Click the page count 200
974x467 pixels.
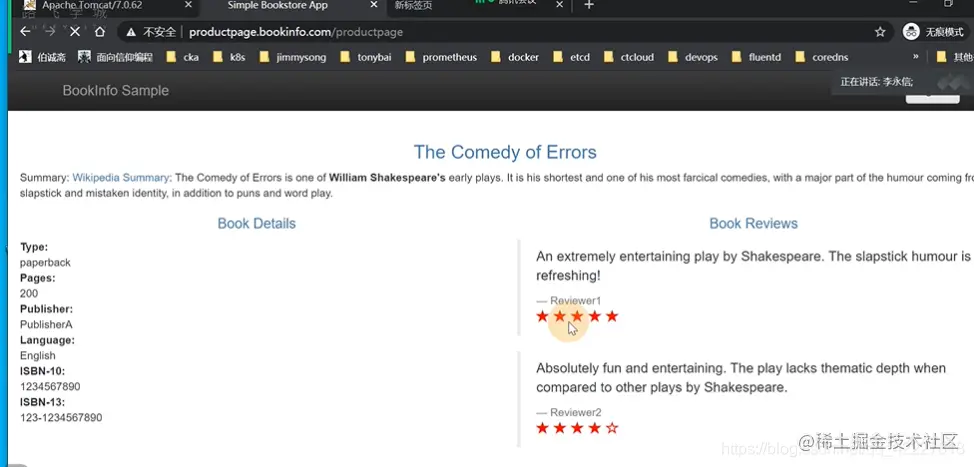point(29,294)
